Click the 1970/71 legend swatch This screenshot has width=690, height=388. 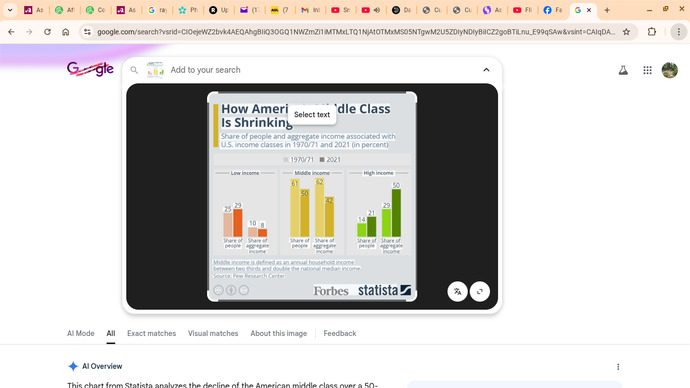tap(286, 160)
